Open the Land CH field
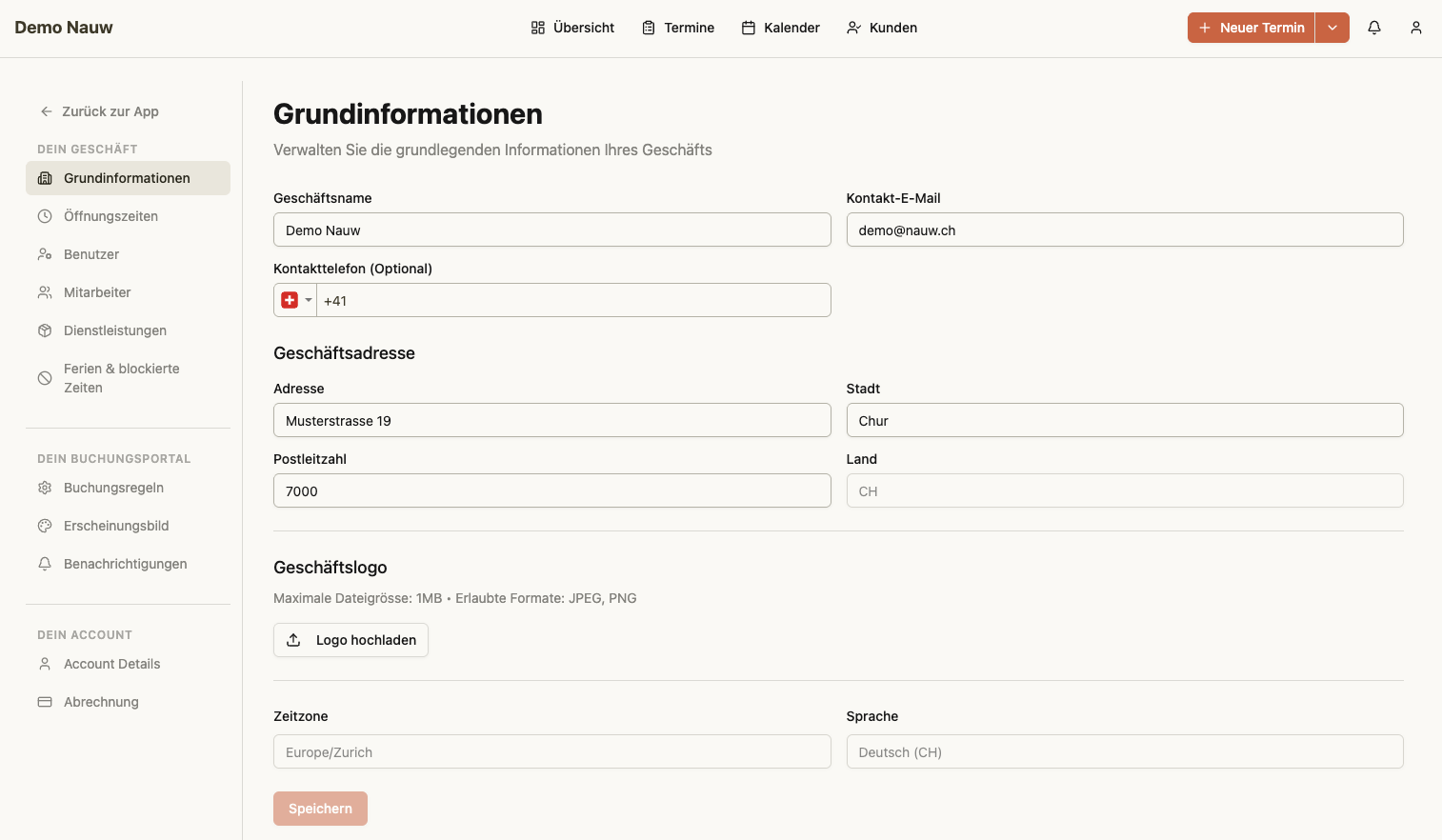 (x=1125, y=490)
